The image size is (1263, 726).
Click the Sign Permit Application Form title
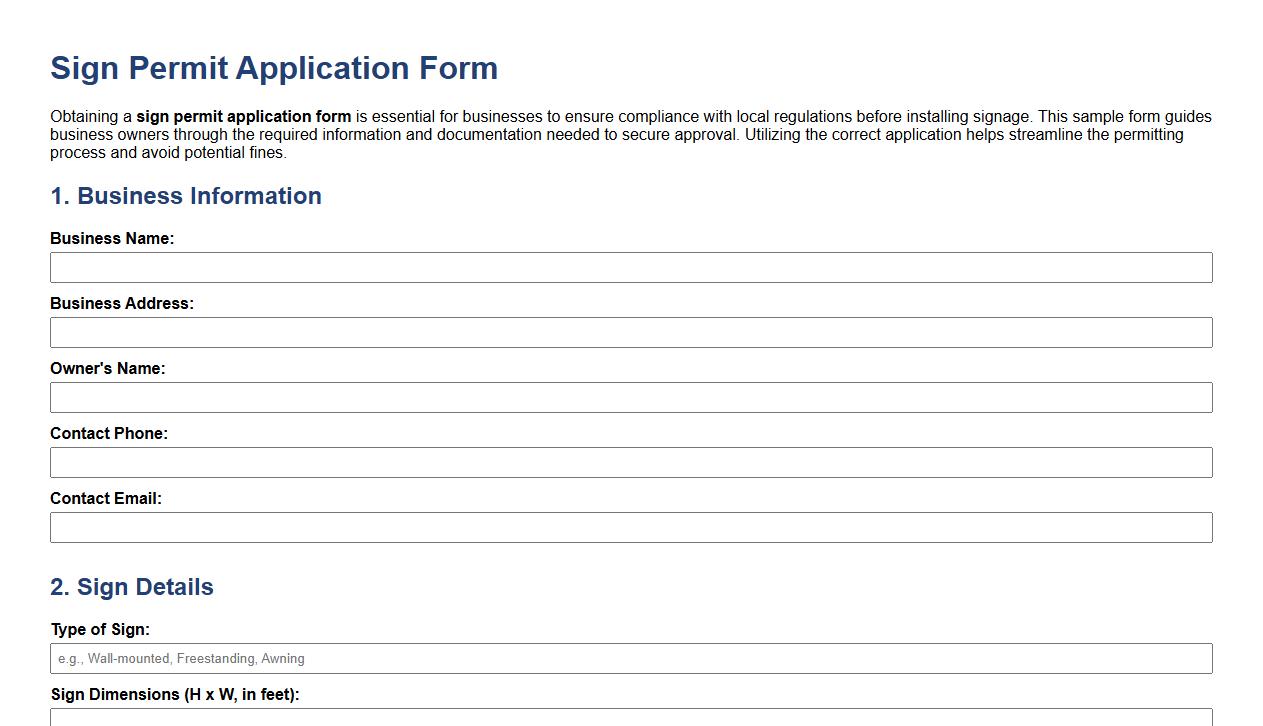coord(274,68)
